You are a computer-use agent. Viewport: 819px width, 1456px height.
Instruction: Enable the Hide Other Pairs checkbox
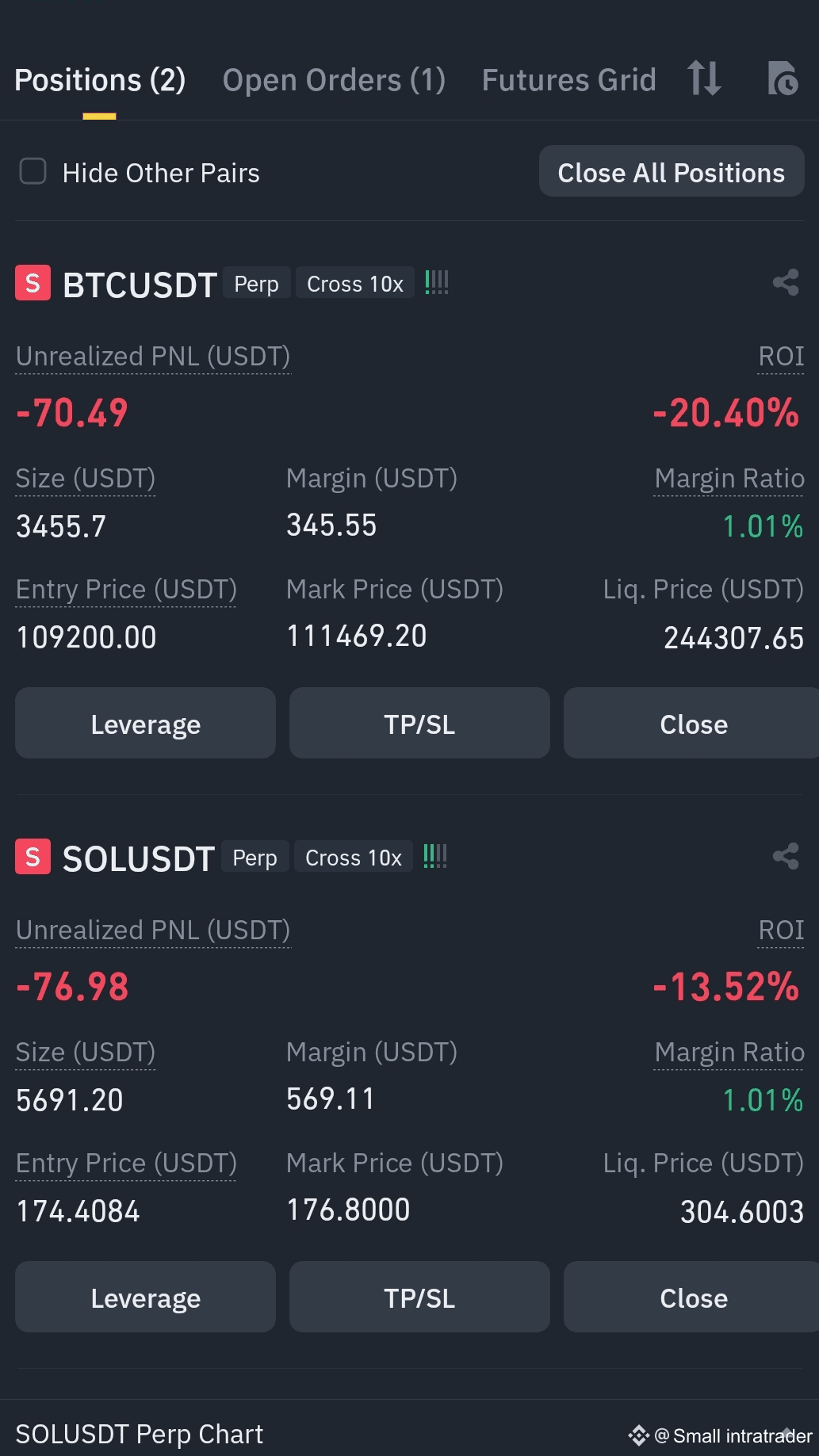33,171
